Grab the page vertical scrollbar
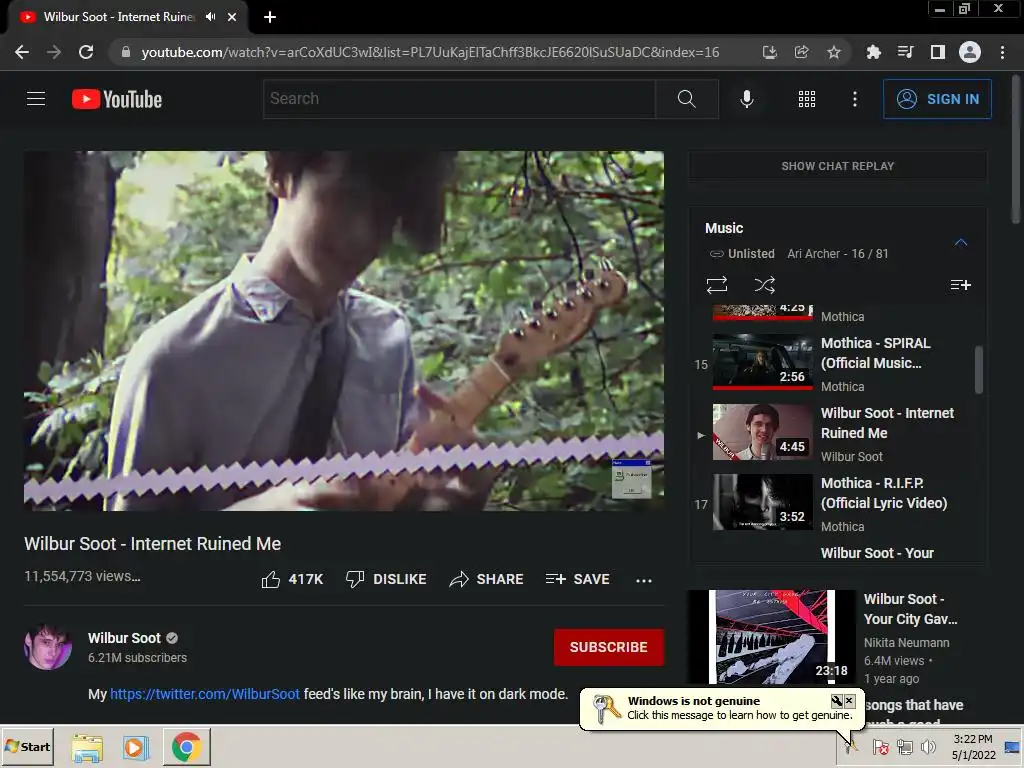This screenshot has width=1024, height=768. point(1016,150)
